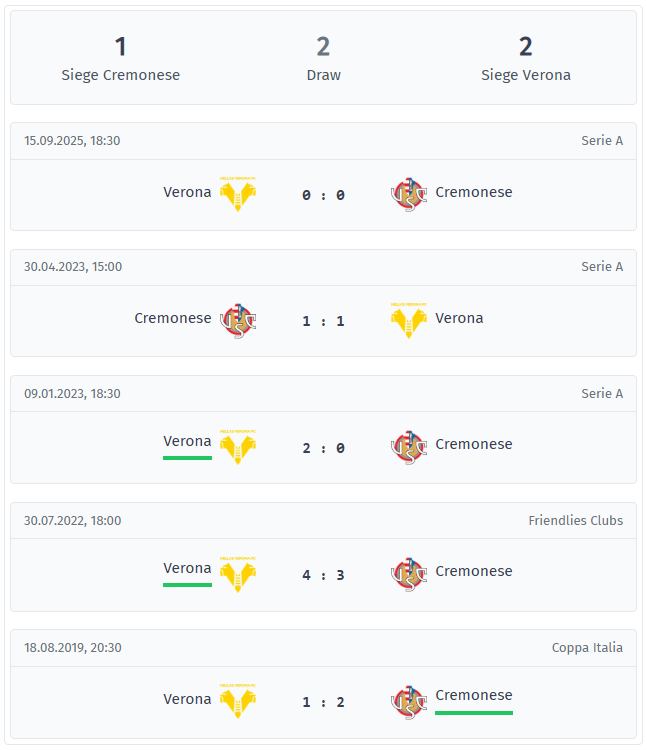Click Verona crest in 30.04.2023 match
Image resolution: width=647 pixels, height=750 pixels.
[x=408, y=320]
